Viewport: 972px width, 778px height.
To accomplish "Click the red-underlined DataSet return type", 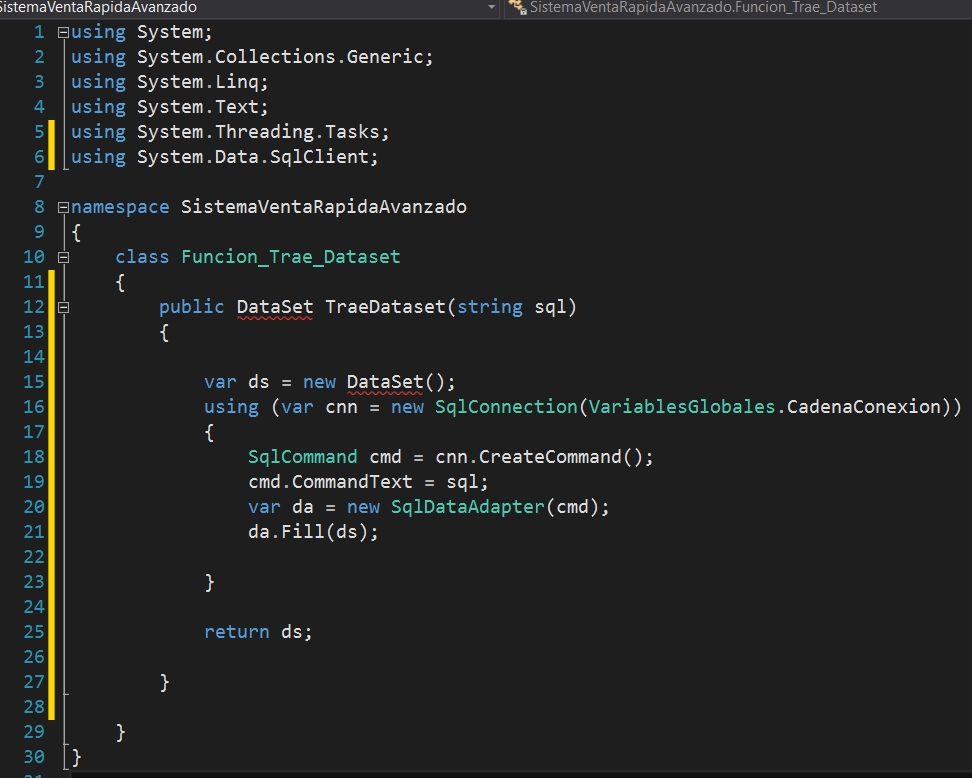I will tap(273, 306).
